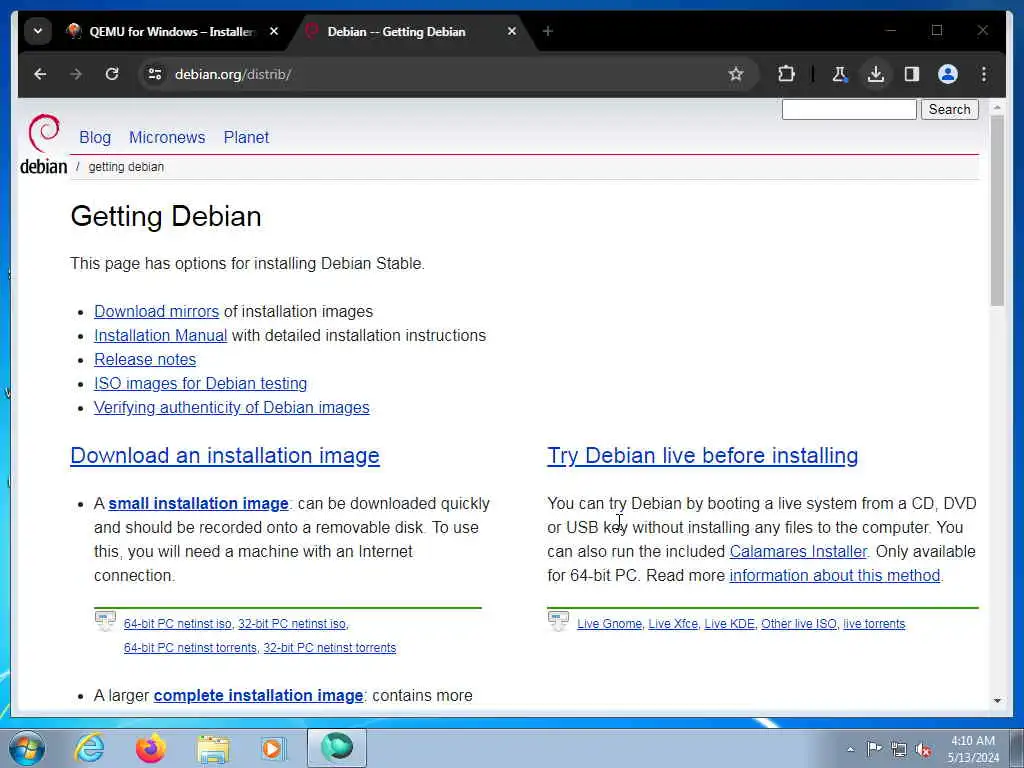Screen dimensions: 1024x768
Task: Click Download an installation image heading
Action: 225,455
